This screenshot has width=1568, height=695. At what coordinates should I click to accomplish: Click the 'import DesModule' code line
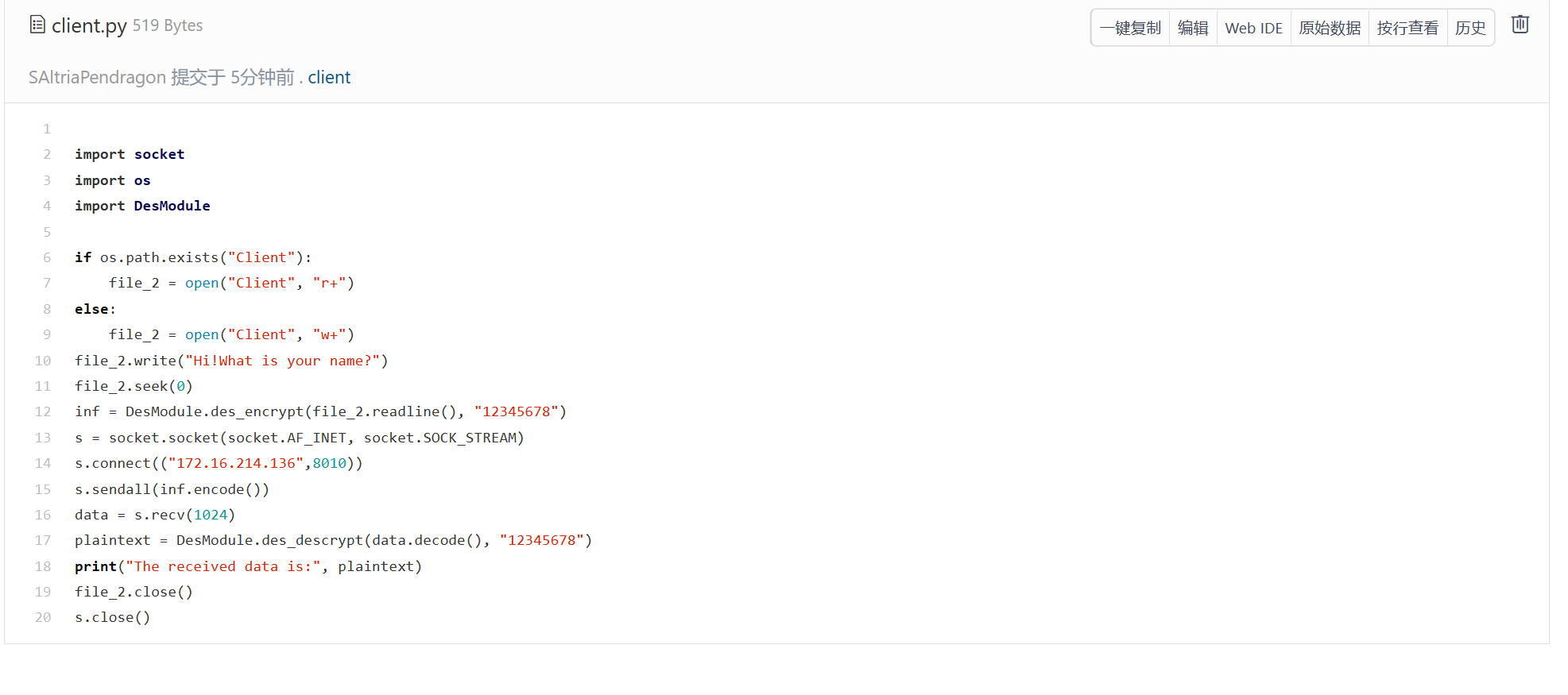click(x=142, y=206)
